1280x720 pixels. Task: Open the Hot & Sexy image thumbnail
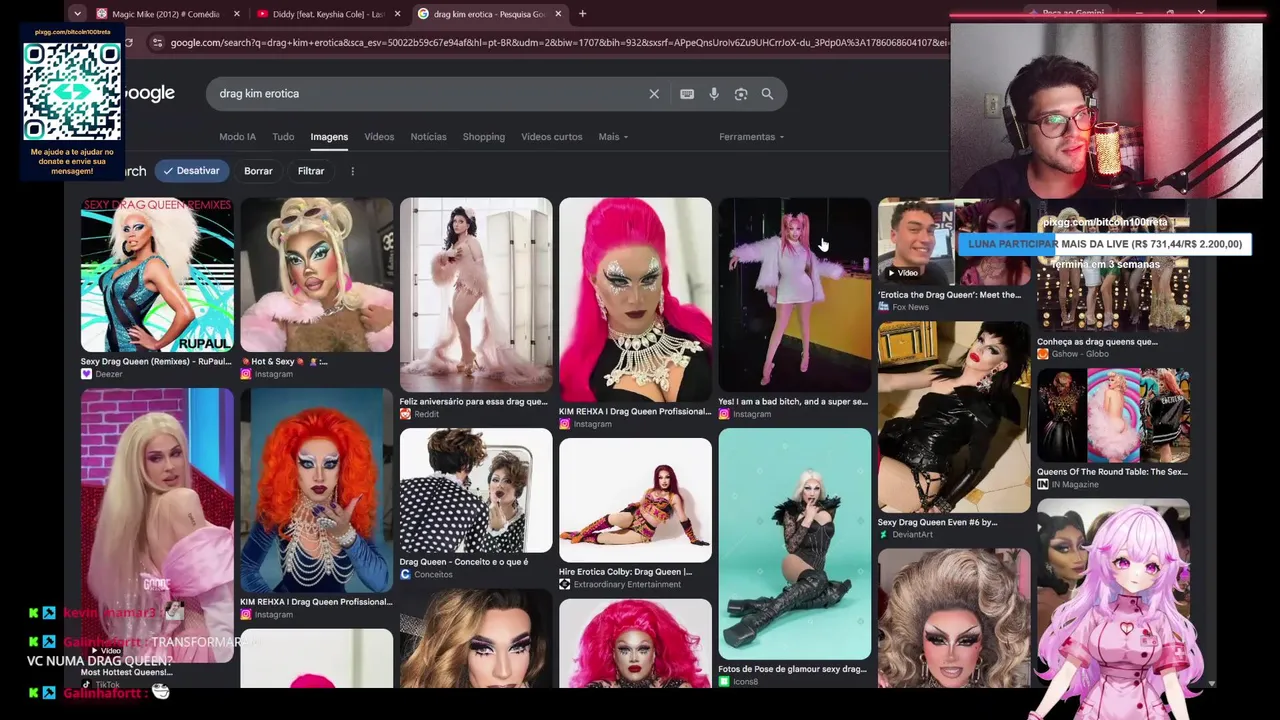(x=316, y=275)
